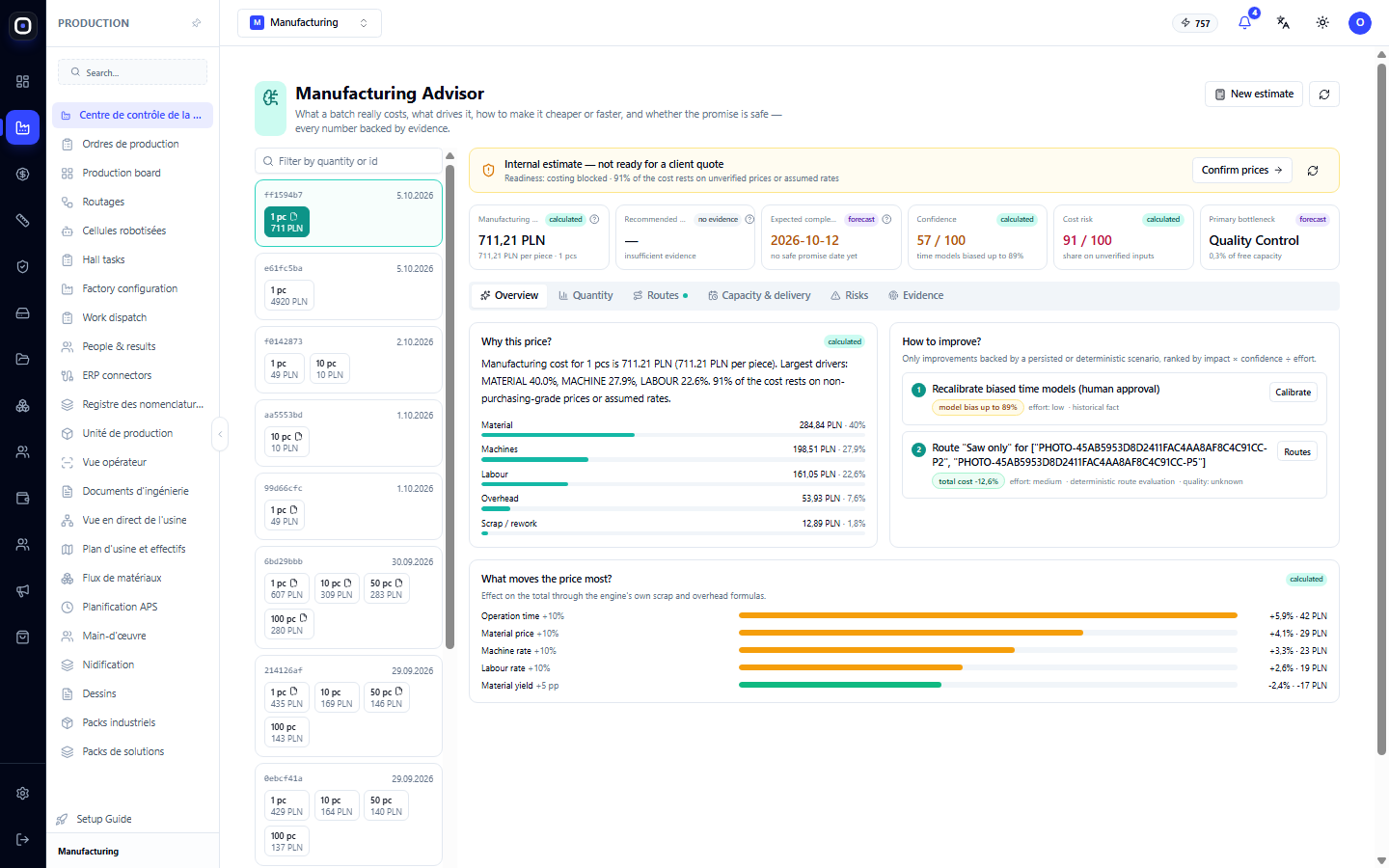Image resolution: width=1389 pixels, height=868 pixels.
Task: Click the megaphone icon in left rail
Action: click(x=22, y=590)
